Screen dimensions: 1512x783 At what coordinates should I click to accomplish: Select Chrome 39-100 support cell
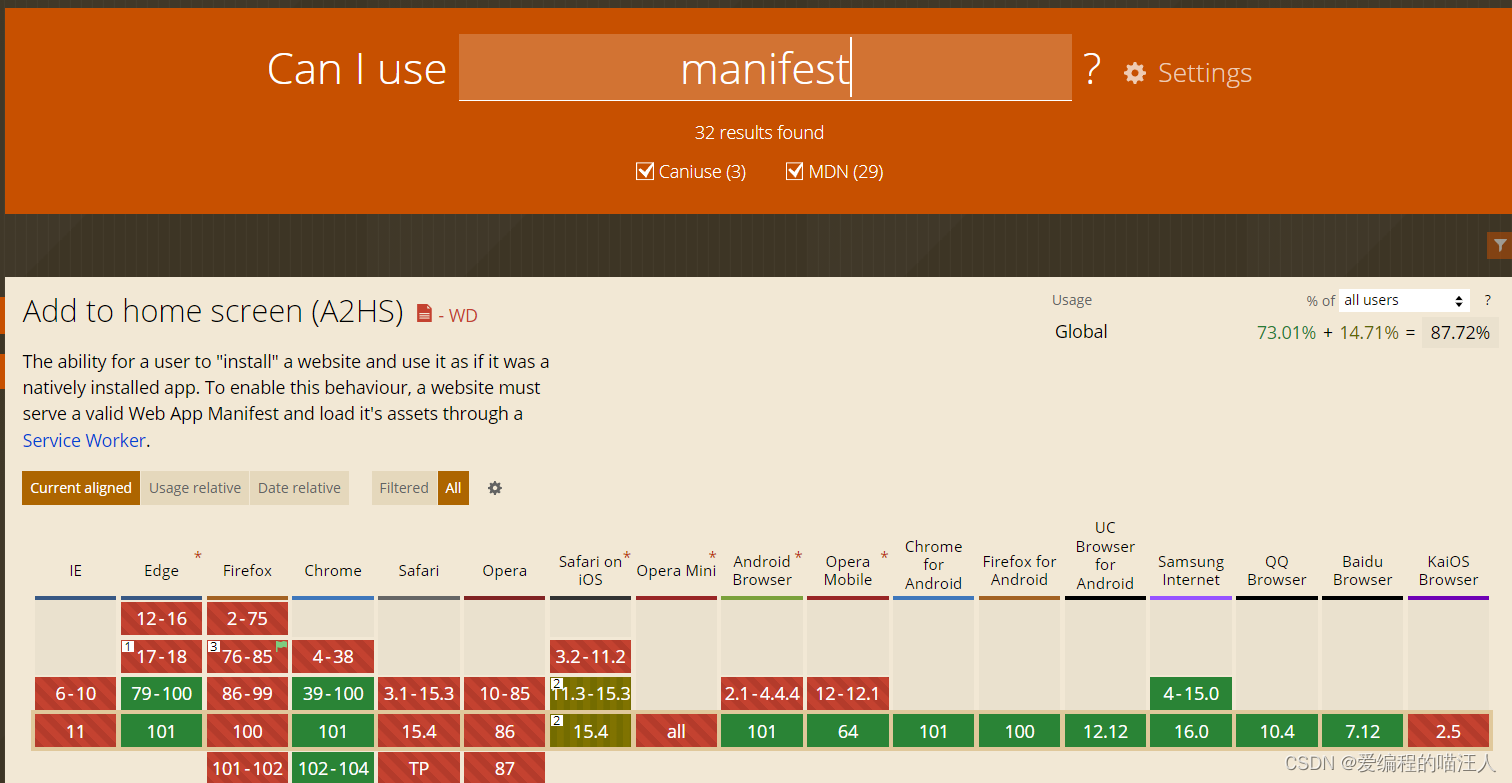tap(333, 694)
